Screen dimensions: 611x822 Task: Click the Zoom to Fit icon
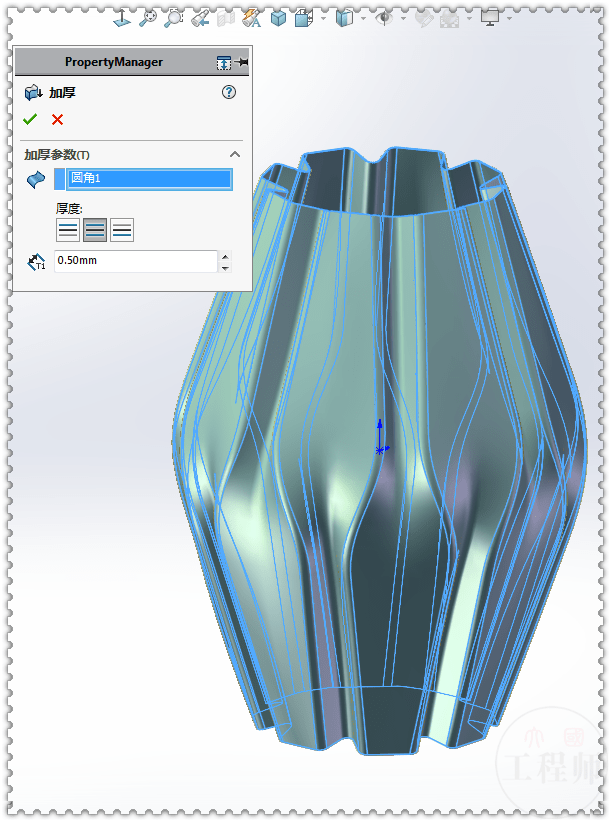(148, 18)
